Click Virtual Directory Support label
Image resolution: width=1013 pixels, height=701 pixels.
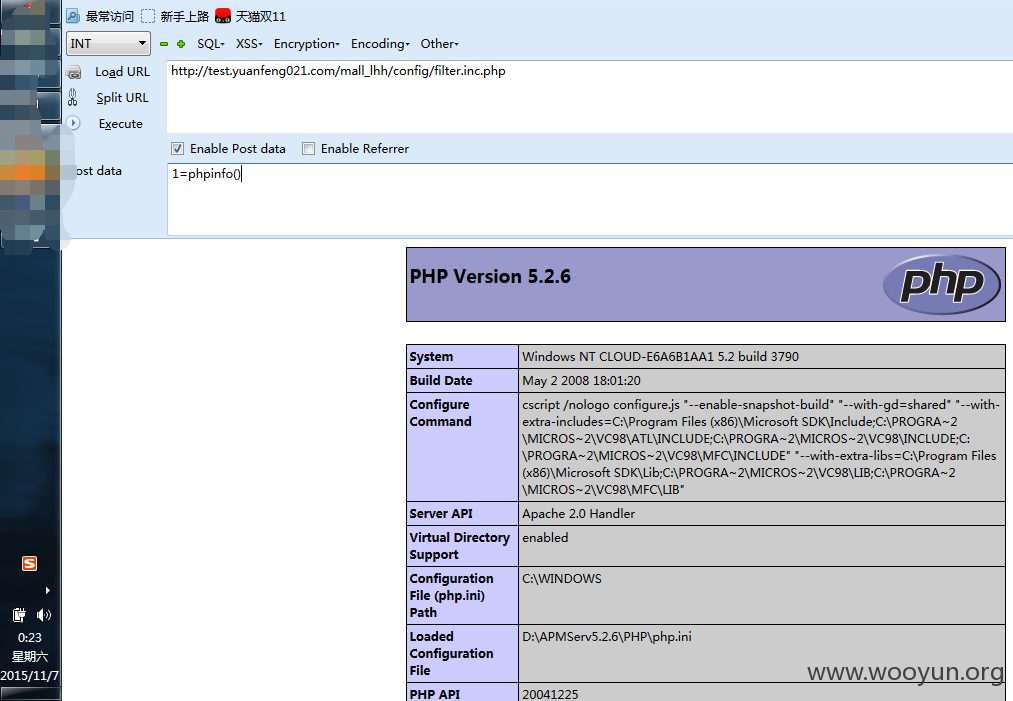(459, 546)
